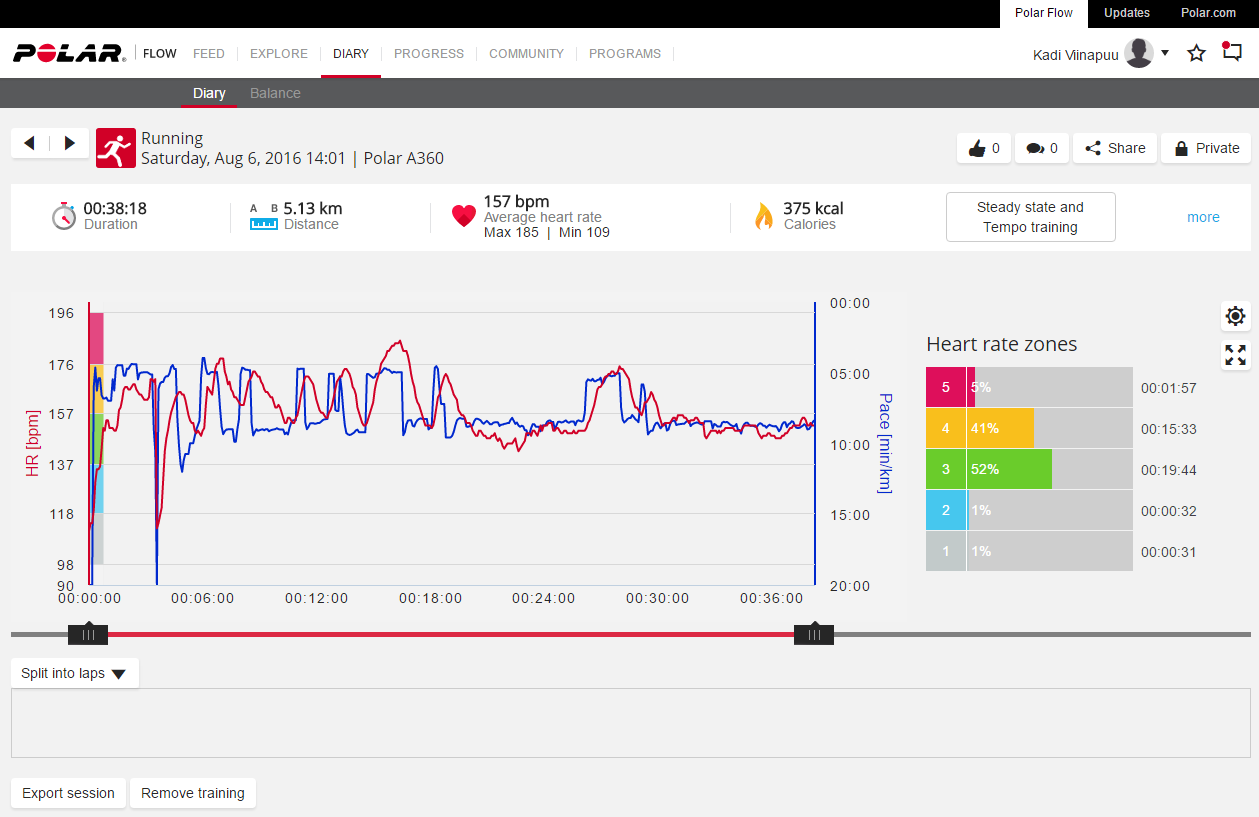Screen dimensions: 1259x817
Task: Select the Polar Flow top tab
Action: pos(1044,13)
